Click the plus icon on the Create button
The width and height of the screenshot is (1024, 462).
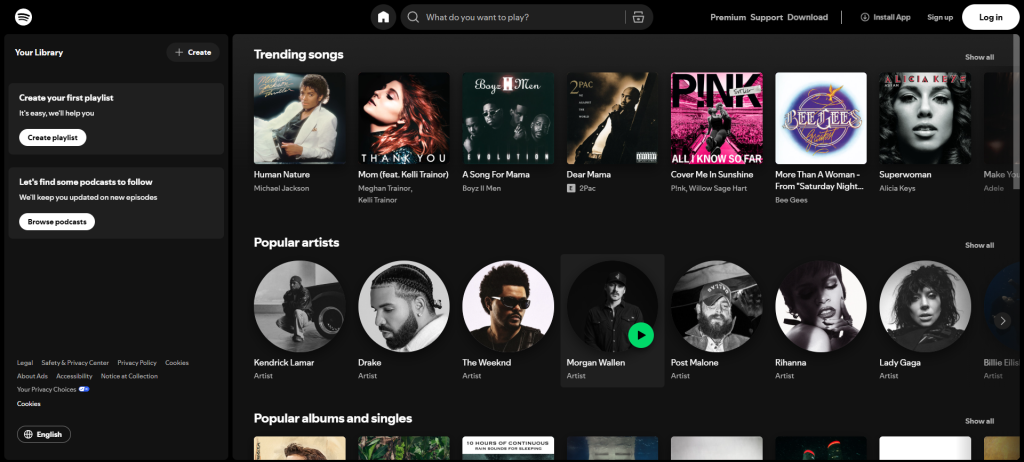pos(179,52)
